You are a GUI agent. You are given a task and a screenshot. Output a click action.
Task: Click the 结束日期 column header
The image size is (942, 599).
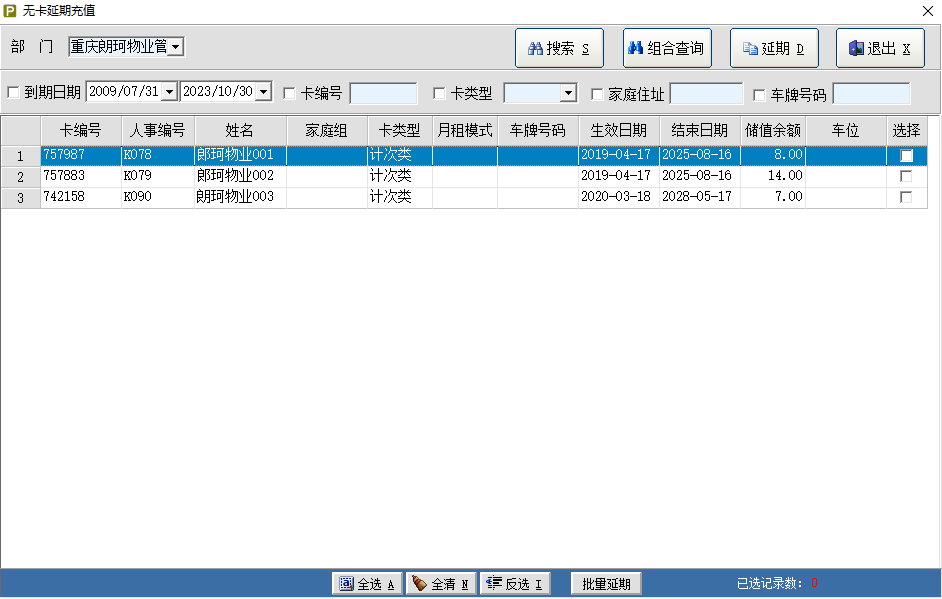coord(699,131)
